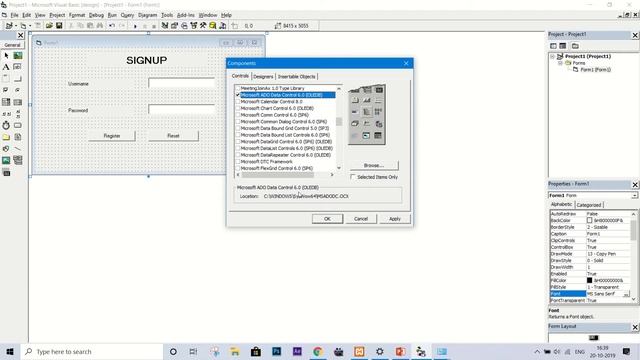Select the CommandButton tool in toolbox

(18, 78)
